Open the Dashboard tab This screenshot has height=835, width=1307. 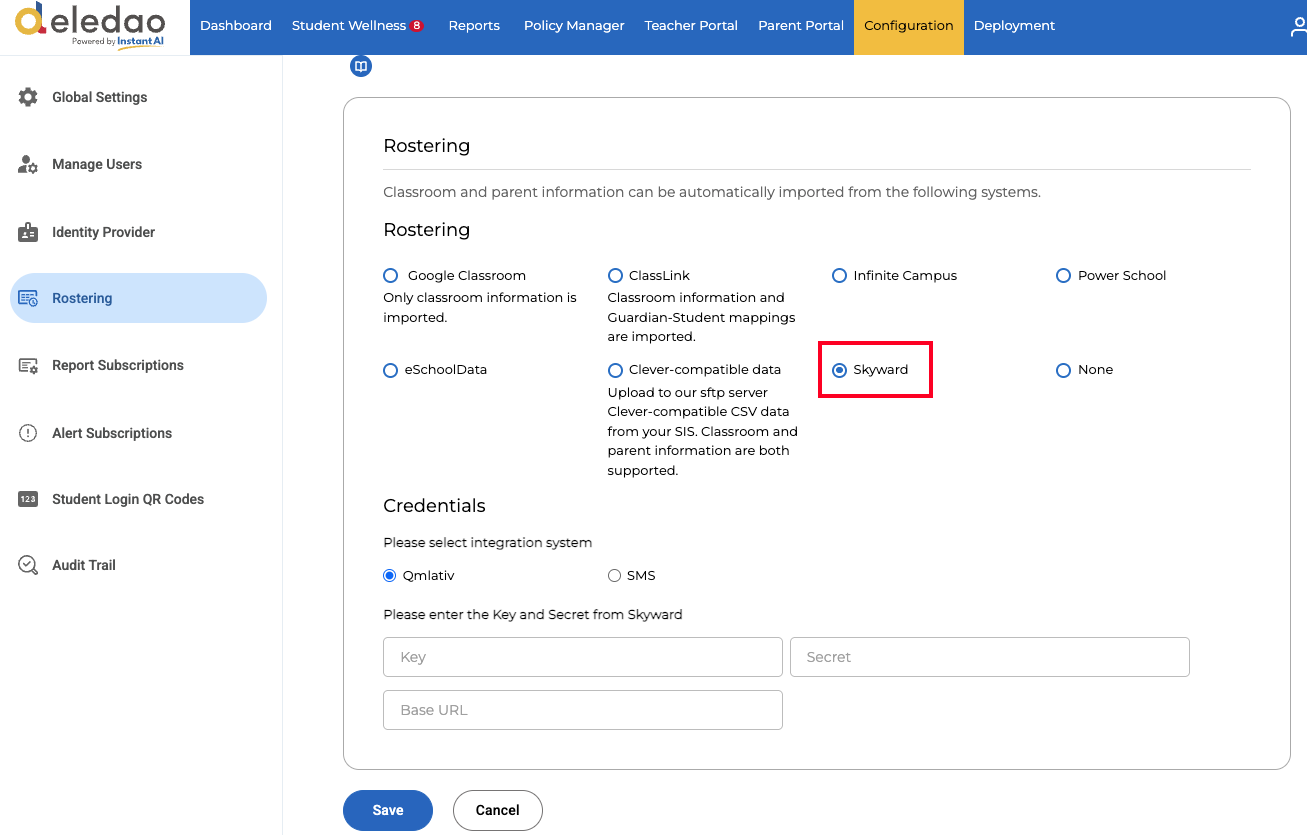236,26
